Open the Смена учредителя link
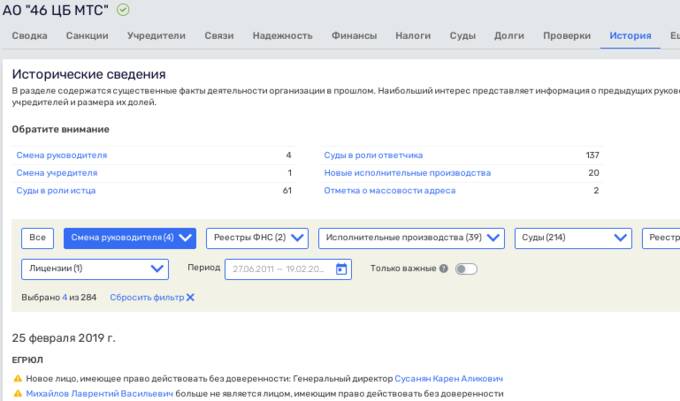The image size is (680, 401). tap(57, 173)
